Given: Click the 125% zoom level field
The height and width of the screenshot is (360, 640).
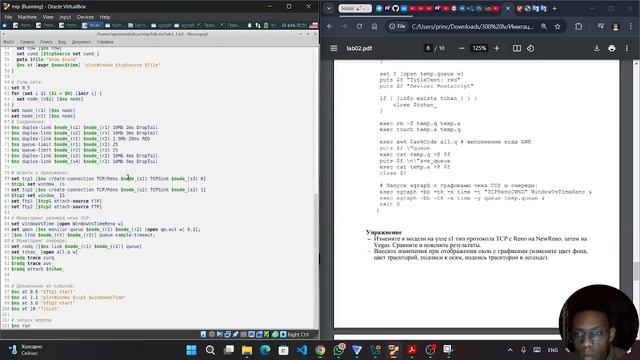Looking at the screenshot, I should [x=479, y=48].
